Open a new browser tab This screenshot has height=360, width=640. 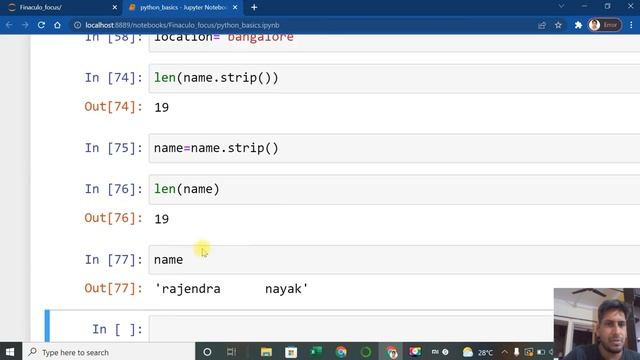point(254,7)
